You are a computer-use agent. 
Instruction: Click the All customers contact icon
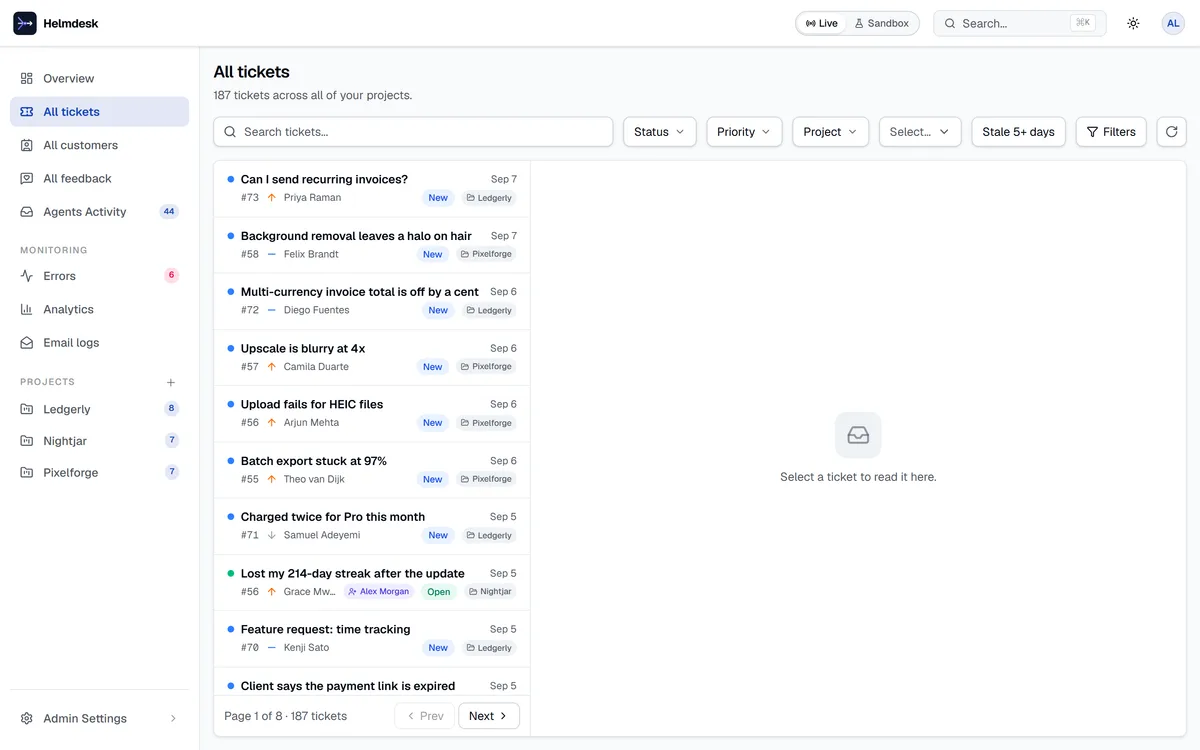(27, 145)
